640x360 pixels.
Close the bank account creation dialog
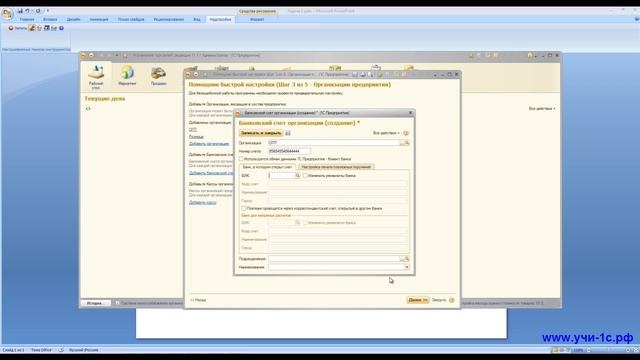point(411,113)
